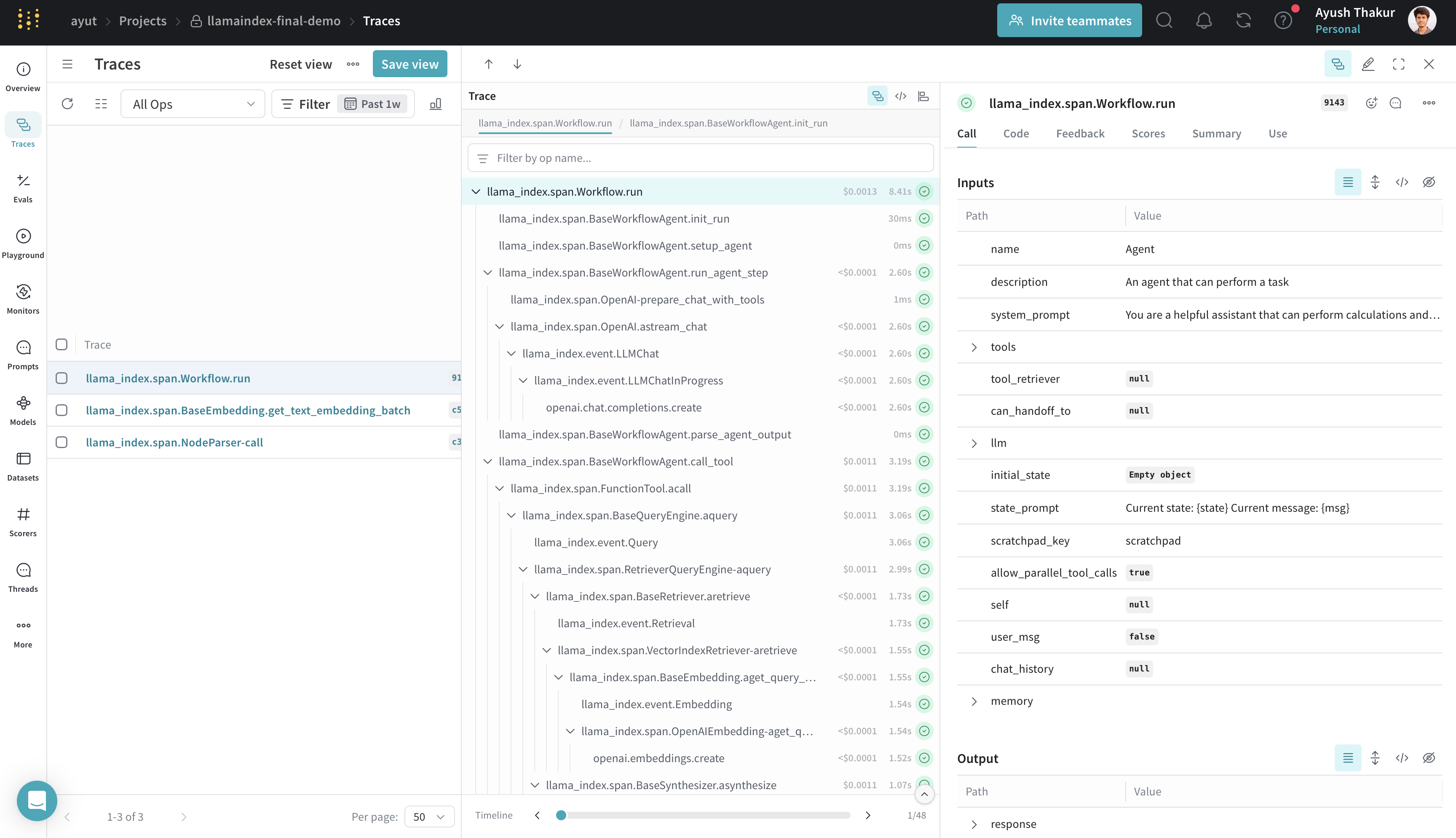Open the All Ops dropdown

point(193,104)
